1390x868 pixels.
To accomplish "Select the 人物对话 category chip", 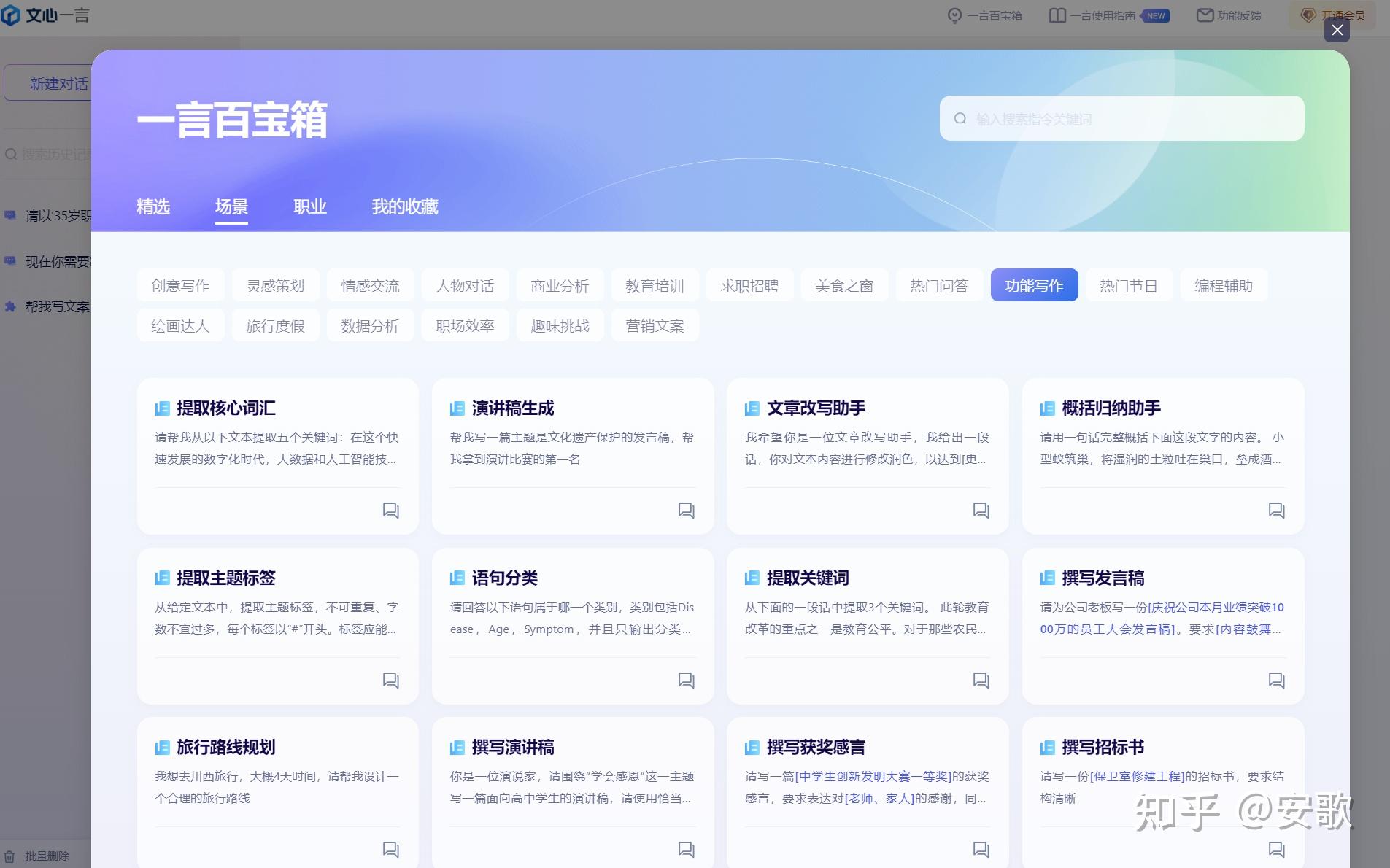I will [x=465, y=285].
